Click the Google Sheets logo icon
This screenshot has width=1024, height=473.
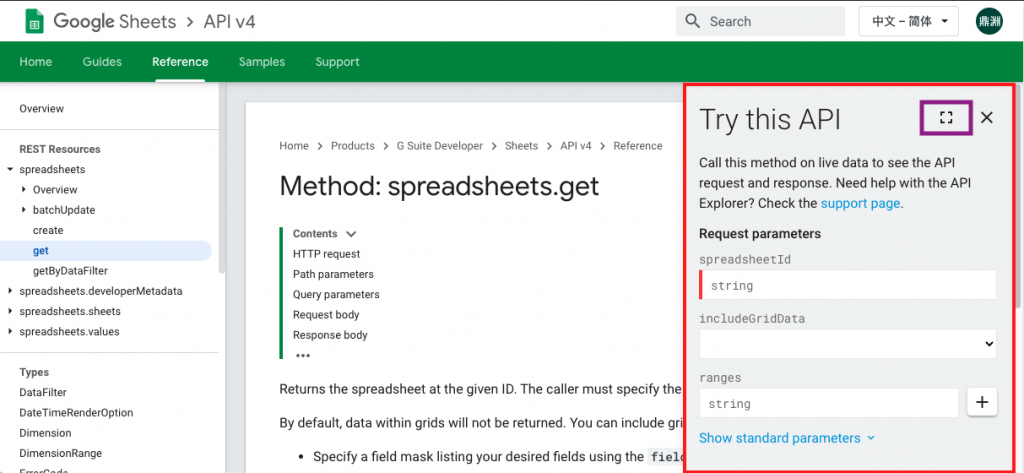pos(35,22)
